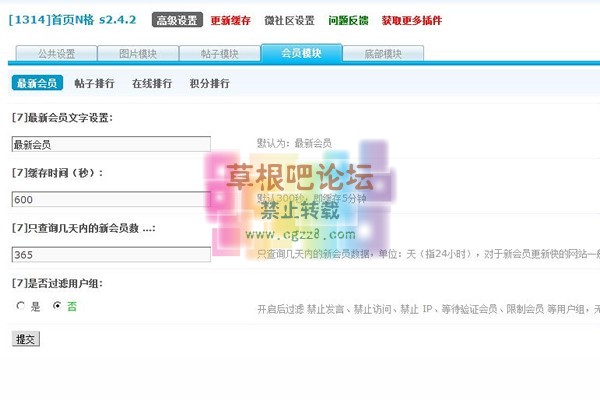Open the 在线排行 sub-tab

tap(152, 83)
